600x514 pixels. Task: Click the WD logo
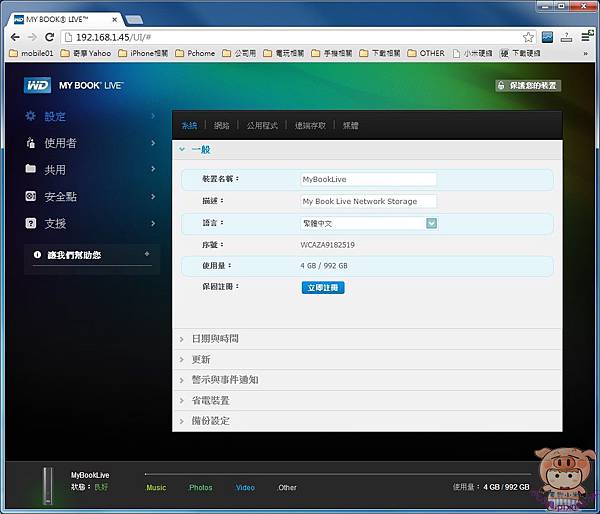[x=37, y=85]
